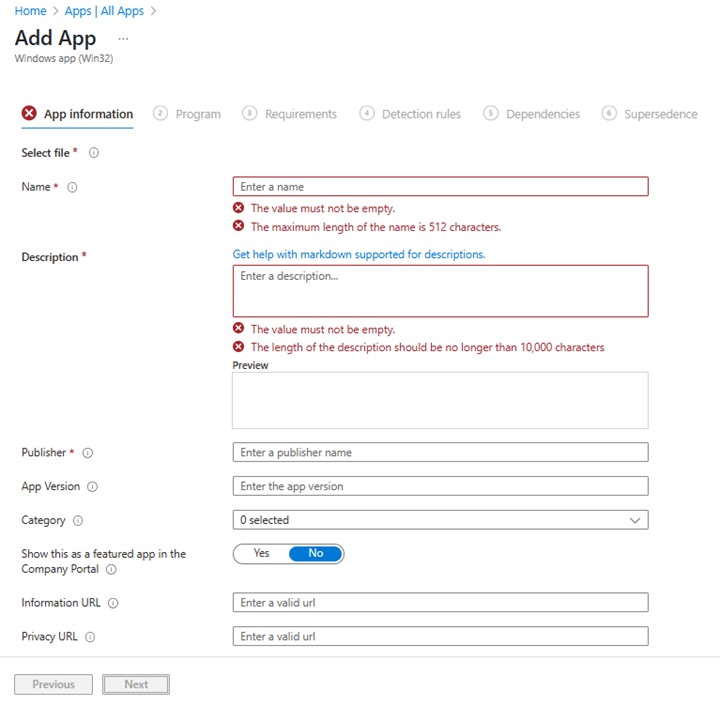Screen dimensions: 720x707
Task: Click the info icon next to Name
Action: tap(72, 187)
